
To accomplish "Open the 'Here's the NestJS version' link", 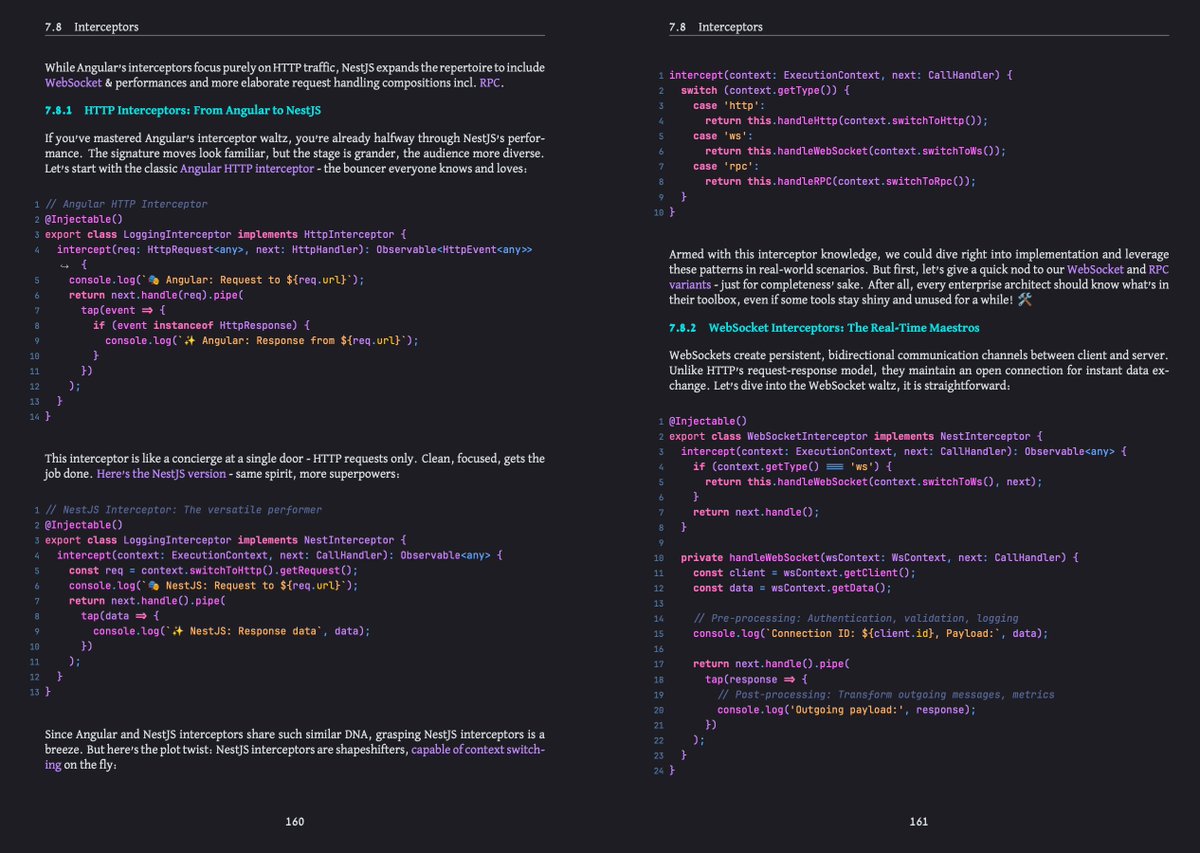I will (x=162, y=473).
